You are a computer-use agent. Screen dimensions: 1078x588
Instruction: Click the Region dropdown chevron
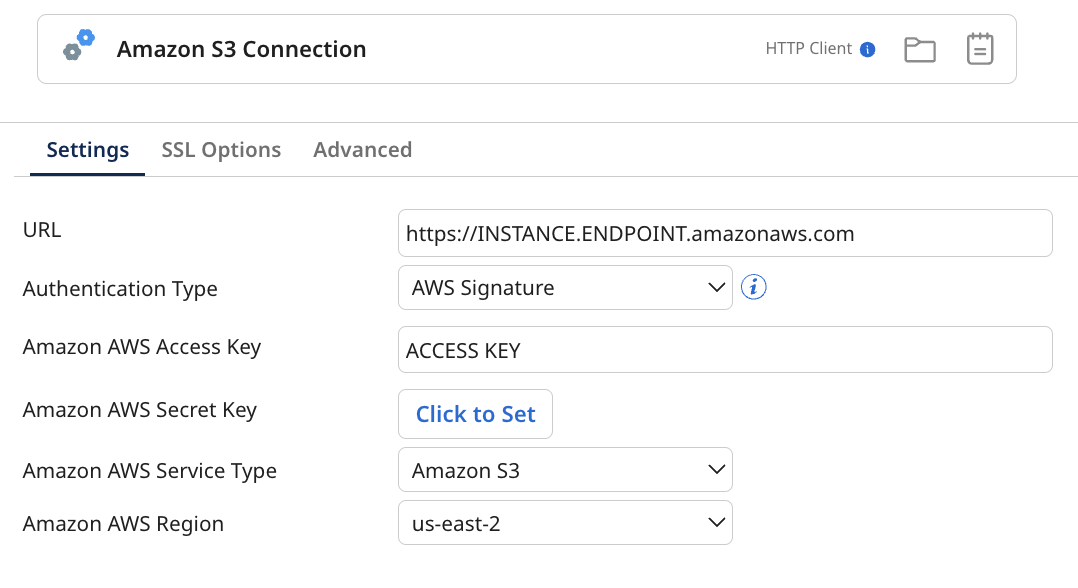click(716, 522)
